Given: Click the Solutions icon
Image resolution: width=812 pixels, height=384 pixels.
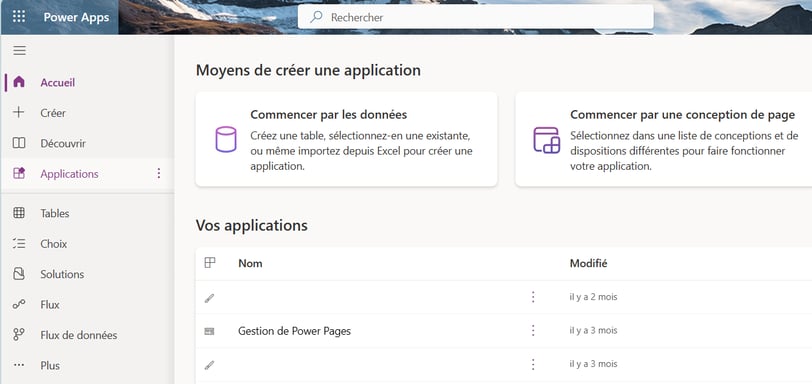Looking at the screenshot, I should [x=19, y=274].
